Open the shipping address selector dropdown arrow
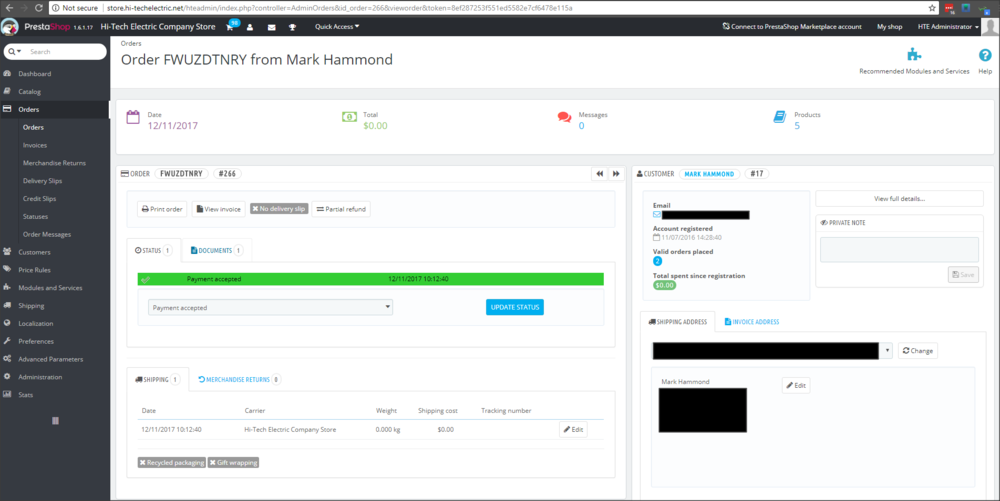 point(886,351)
